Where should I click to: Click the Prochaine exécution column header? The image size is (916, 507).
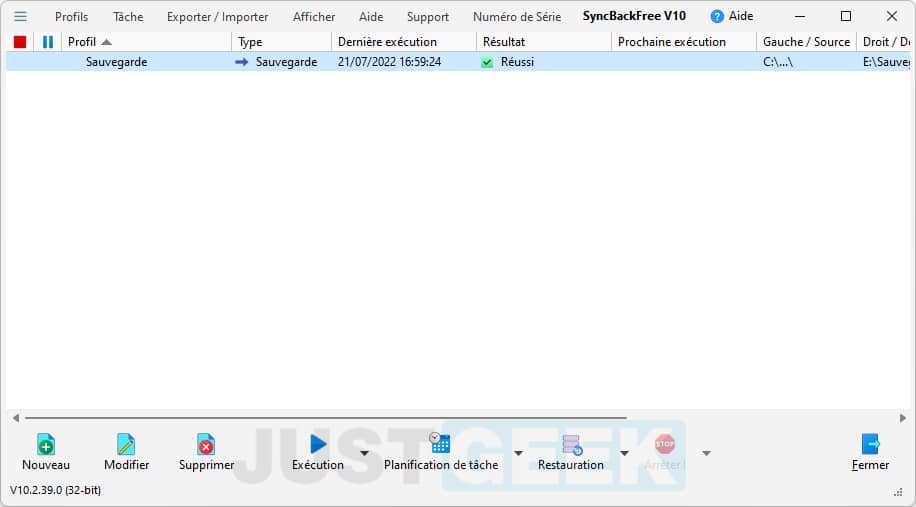(684, 42)
